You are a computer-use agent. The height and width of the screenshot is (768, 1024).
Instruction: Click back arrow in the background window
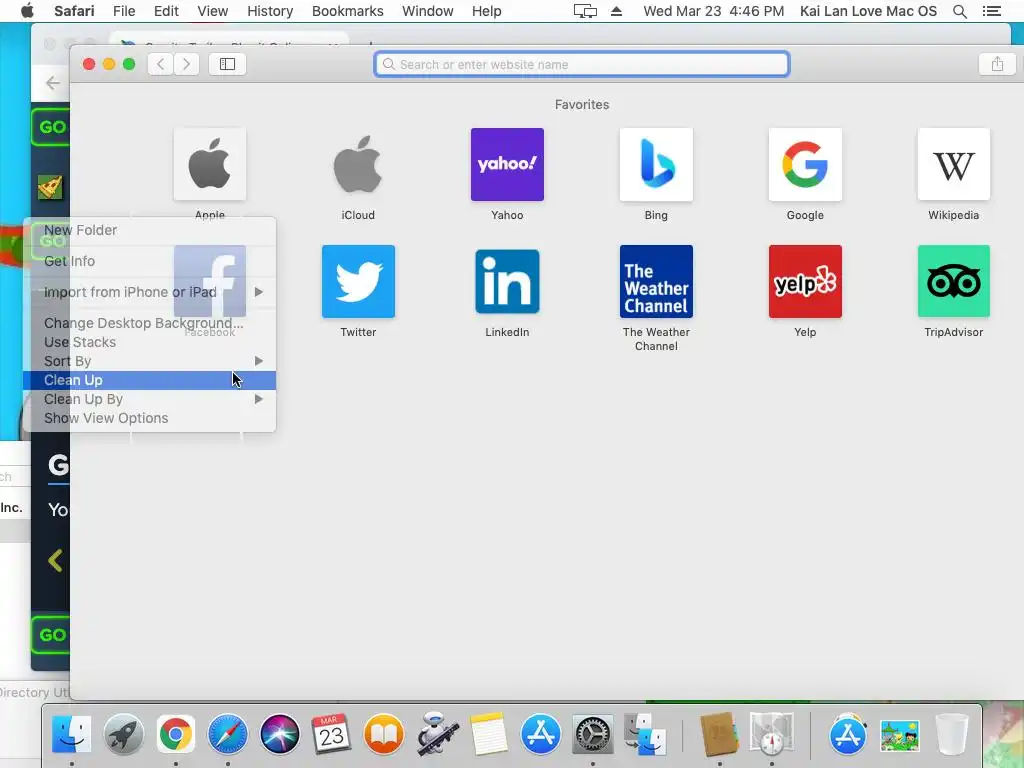coord(52,83)
